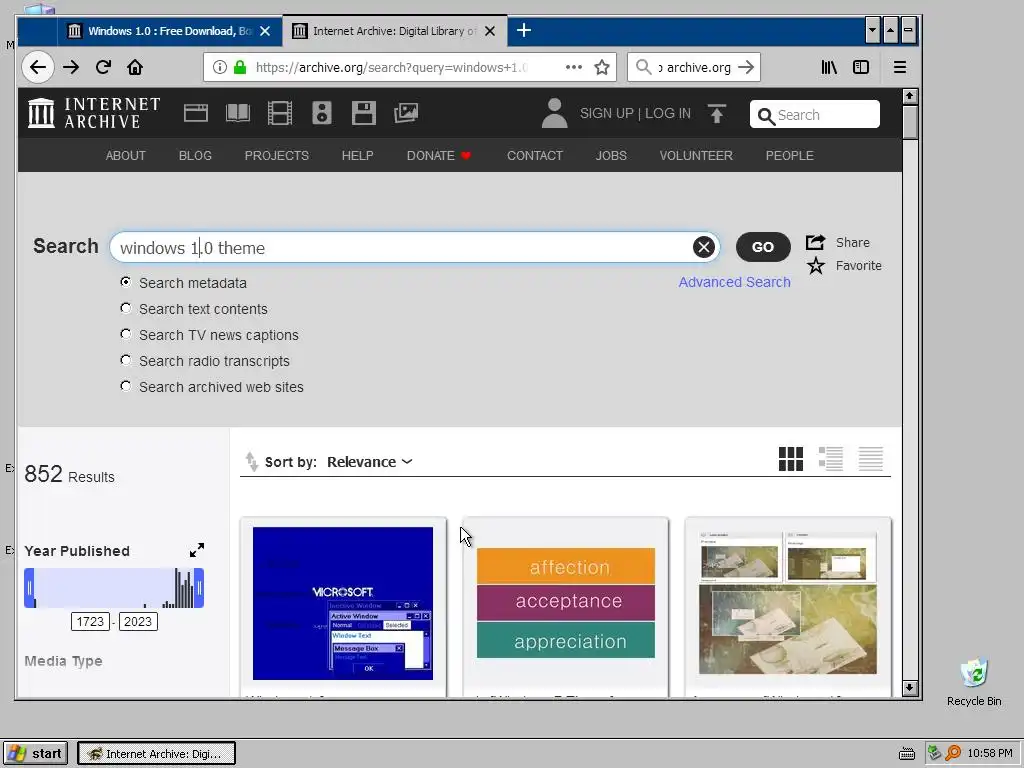This screenshot has height=768, width=1024.
Task: Open the Relevance sort dropdown
Action: point(370,462)
